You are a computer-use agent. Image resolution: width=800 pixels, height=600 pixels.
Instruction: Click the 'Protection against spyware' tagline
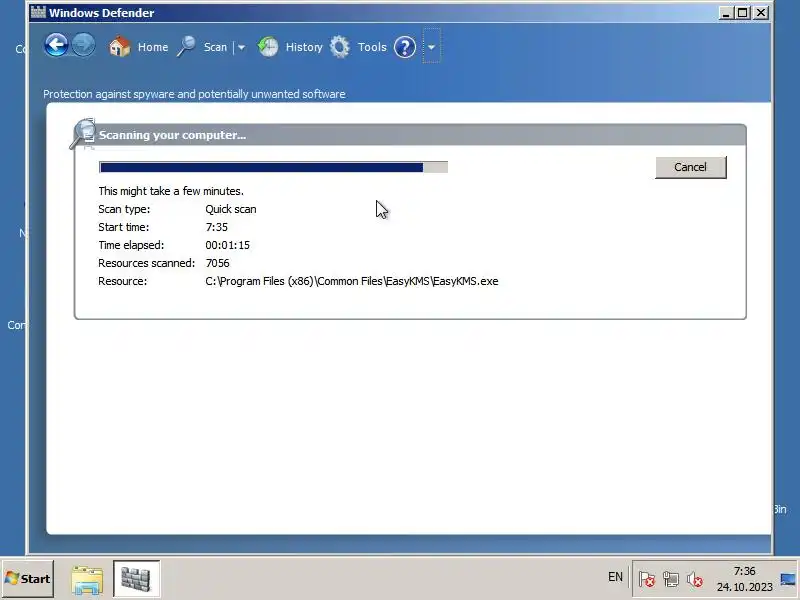tap(194, 94)
